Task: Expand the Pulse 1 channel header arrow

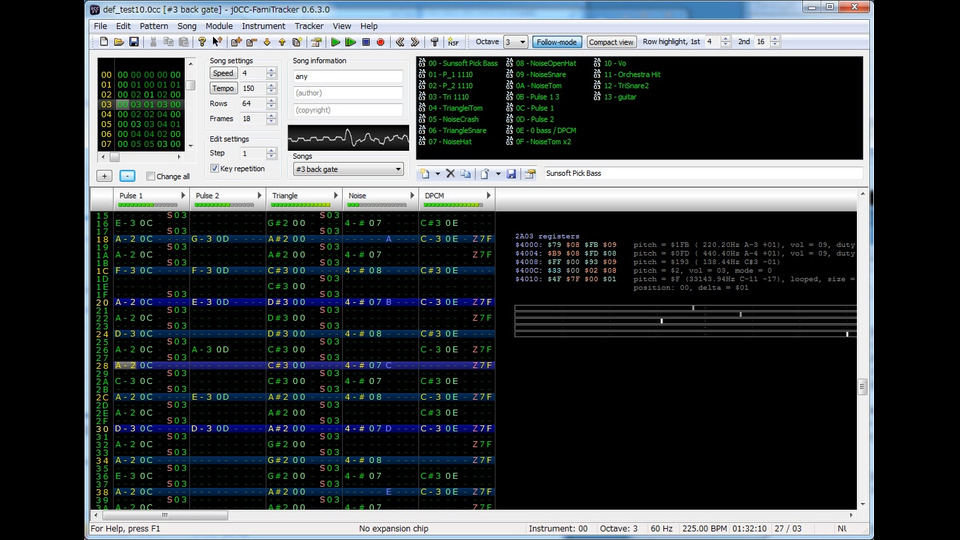Action: (181, 196)
